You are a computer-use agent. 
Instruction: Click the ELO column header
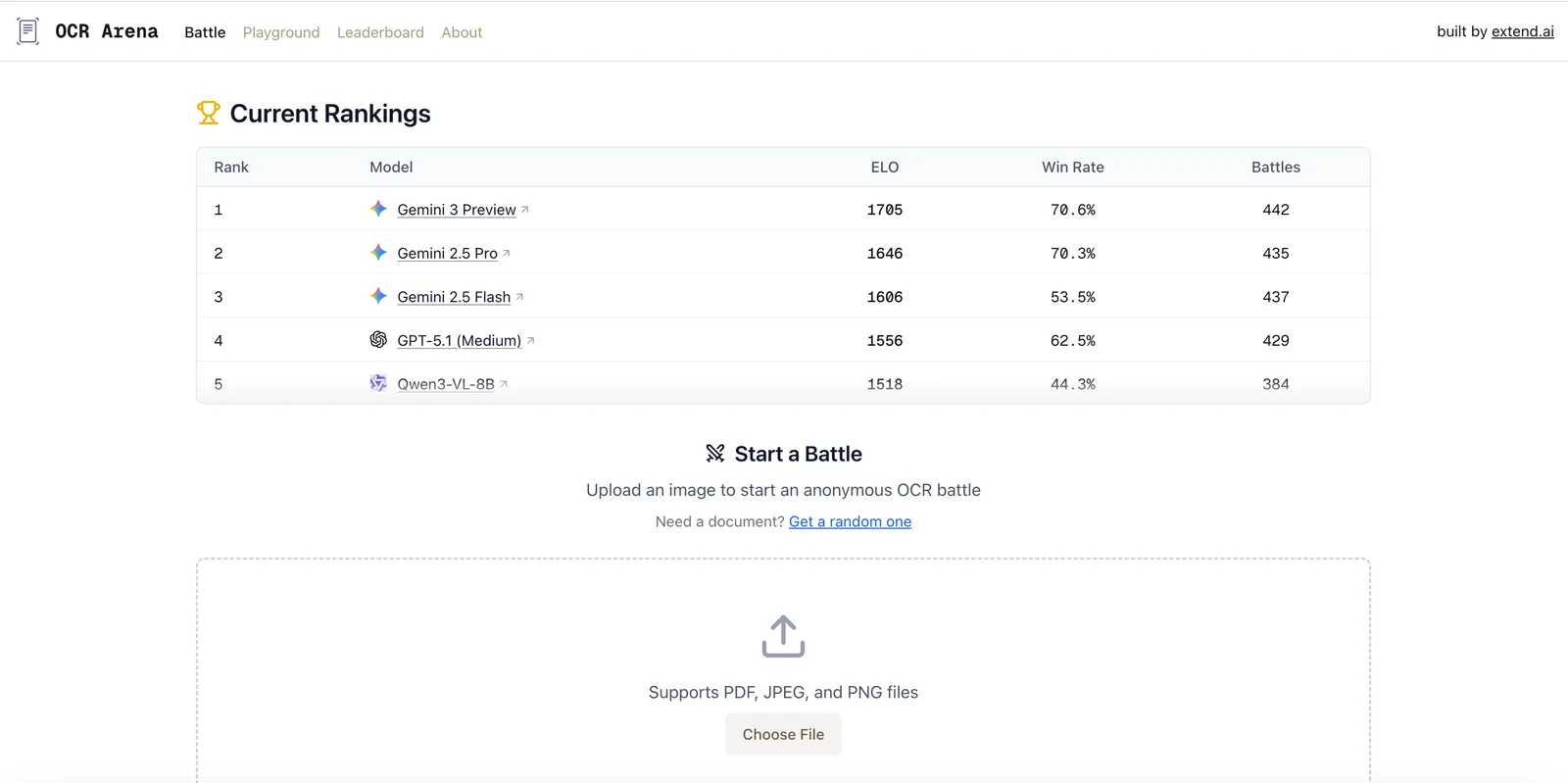[884, 168]
